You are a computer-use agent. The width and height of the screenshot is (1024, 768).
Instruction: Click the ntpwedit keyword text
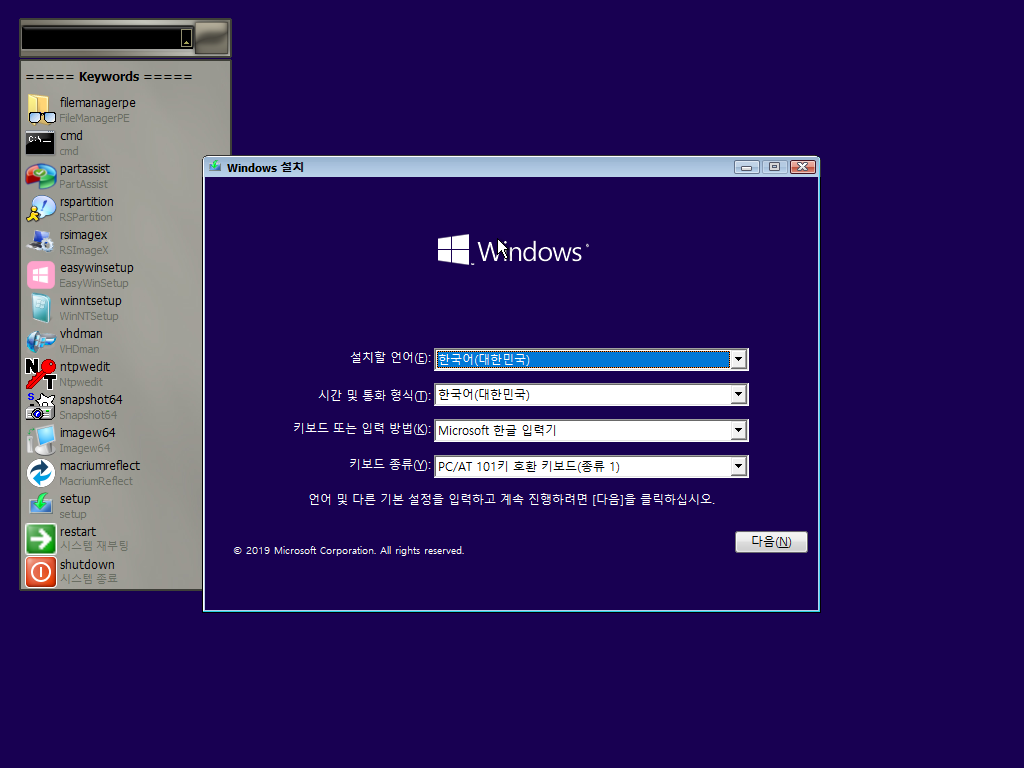(x=85, y=366)
